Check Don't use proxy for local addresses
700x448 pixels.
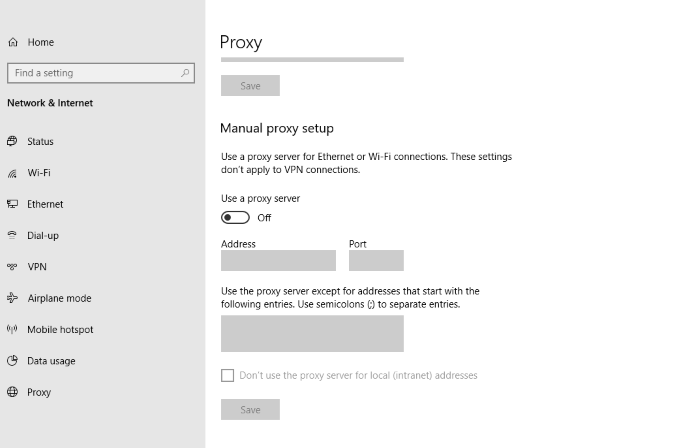227,376
